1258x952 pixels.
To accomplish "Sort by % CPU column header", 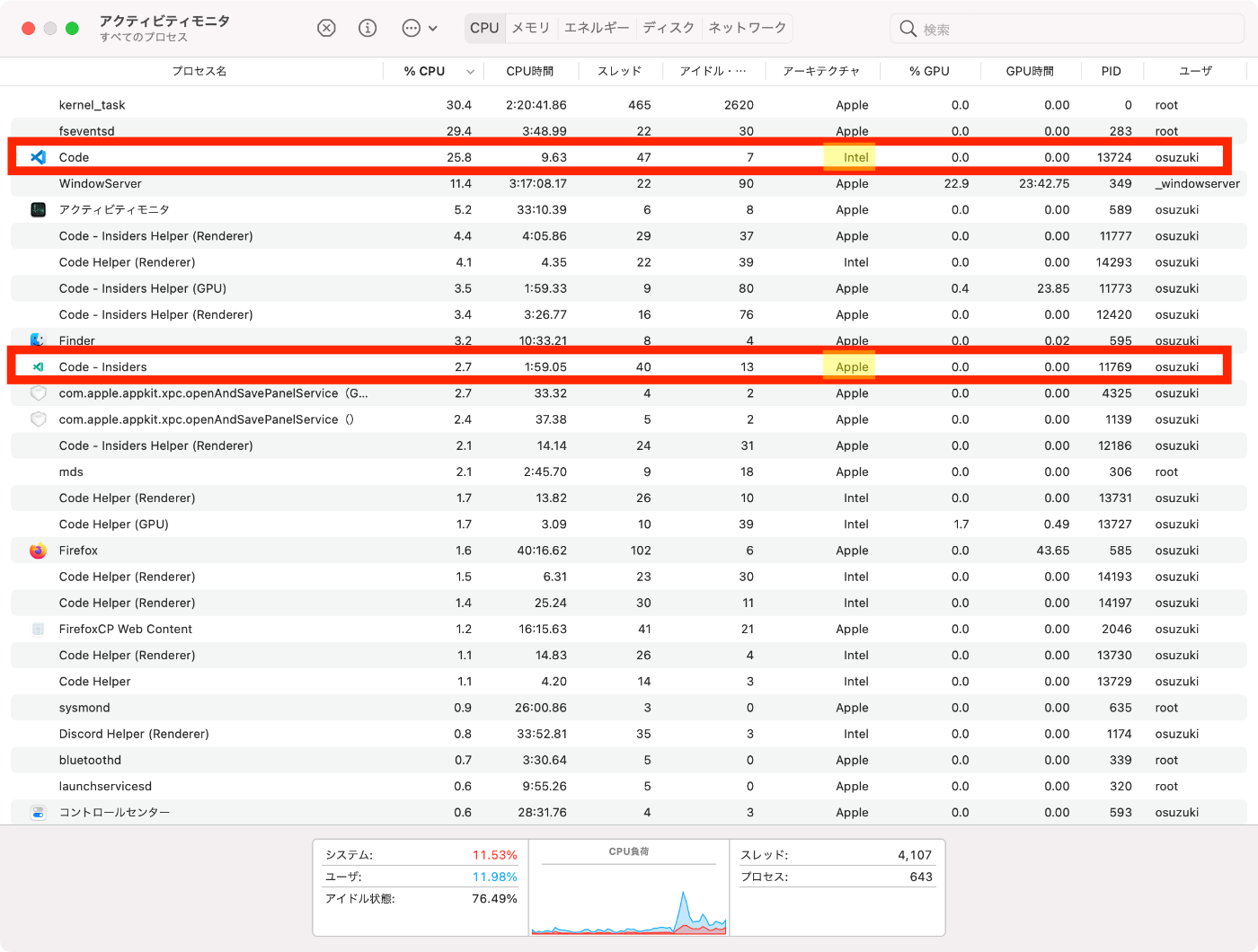I will [424, 71].
